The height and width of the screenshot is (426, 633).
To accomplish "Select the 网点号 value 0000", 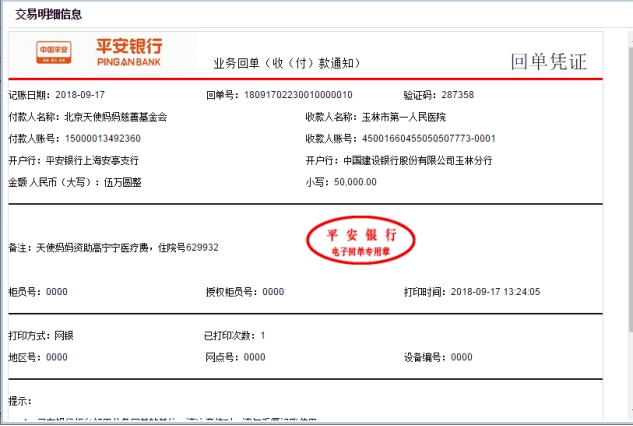I will pyautogui.click(x=255, y=357).
